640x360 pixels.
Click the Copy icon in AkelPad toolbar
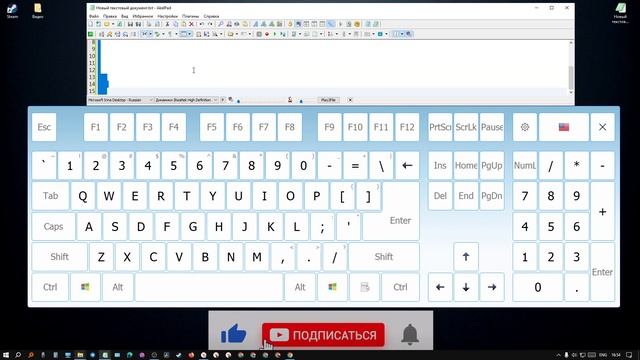point(176,24)
